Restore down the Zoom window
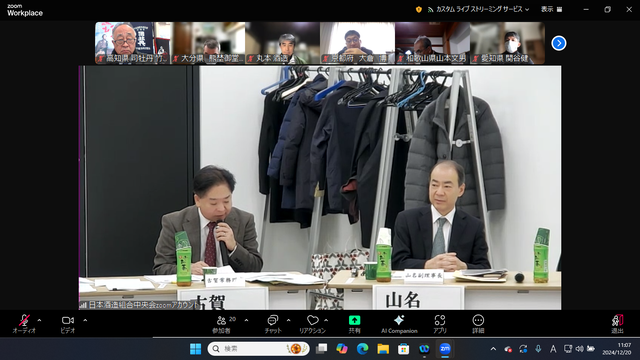Image resolution: width=640 pixels, height=360 pixels. pyautogui.click(x=607, y=9)
